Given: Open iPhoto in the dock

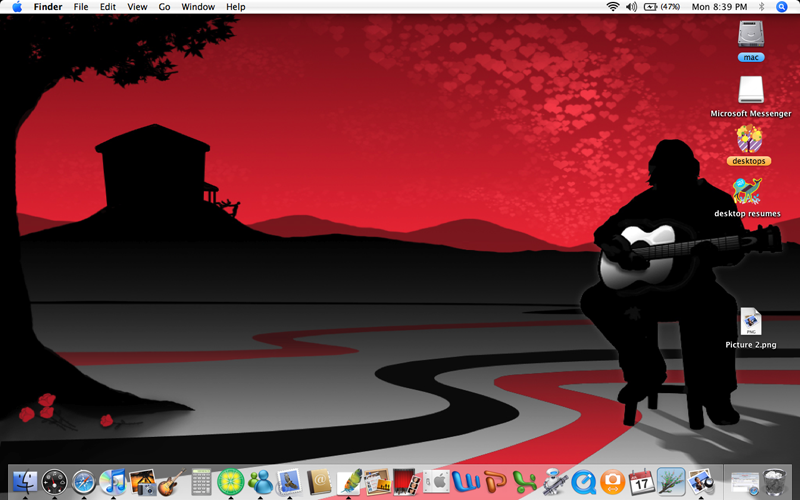Looking at the screenshot, I should click(142, 482).
